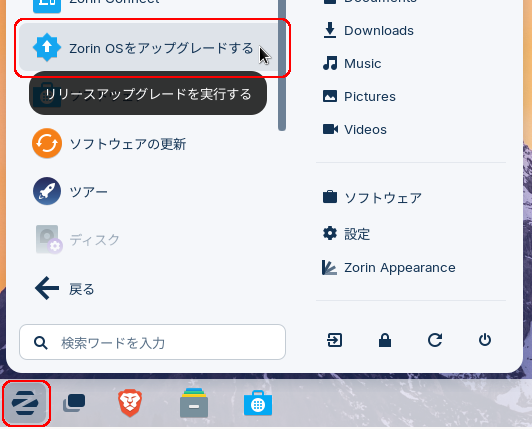Click the back arrow icon

pyautogui.click(x=47, y=288)
